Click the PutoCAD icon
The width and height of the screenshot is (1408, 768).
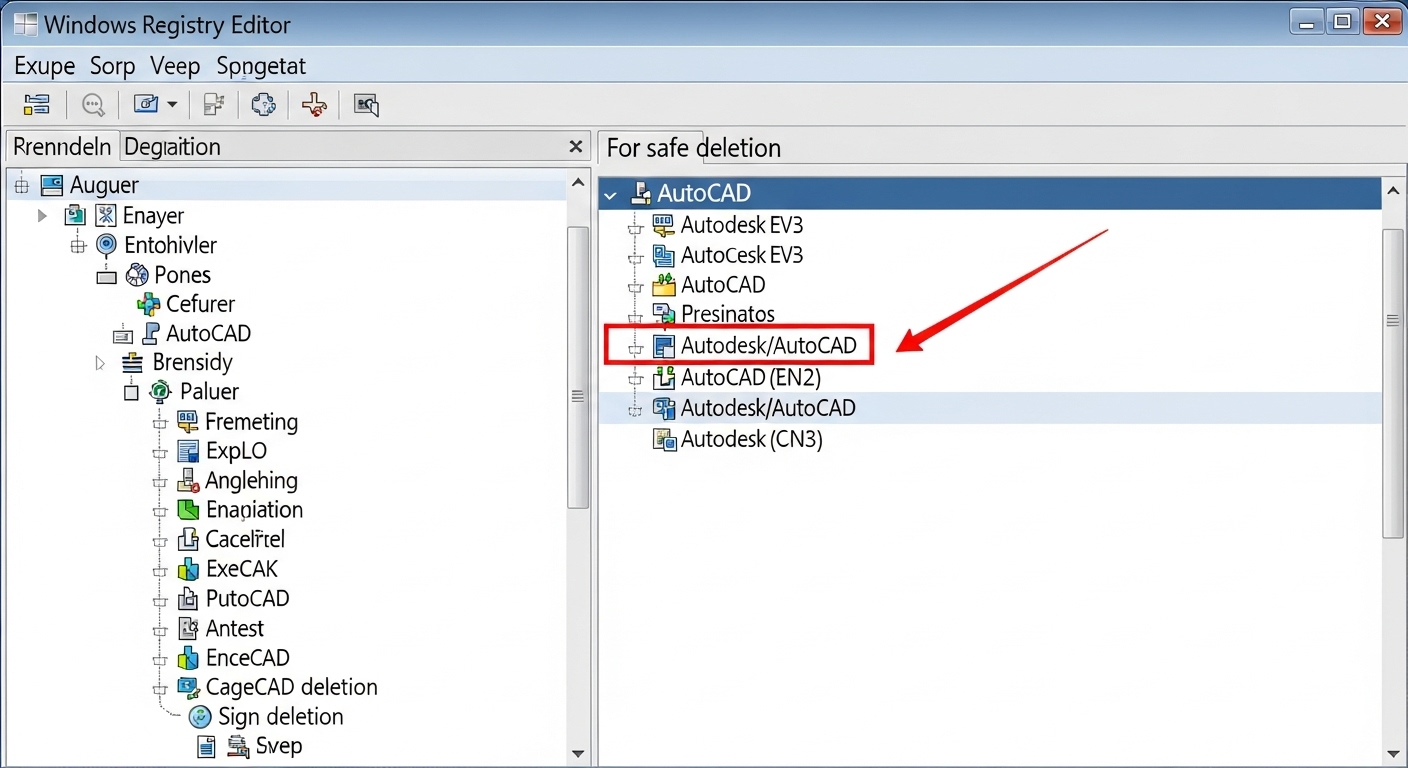(187, 599)
